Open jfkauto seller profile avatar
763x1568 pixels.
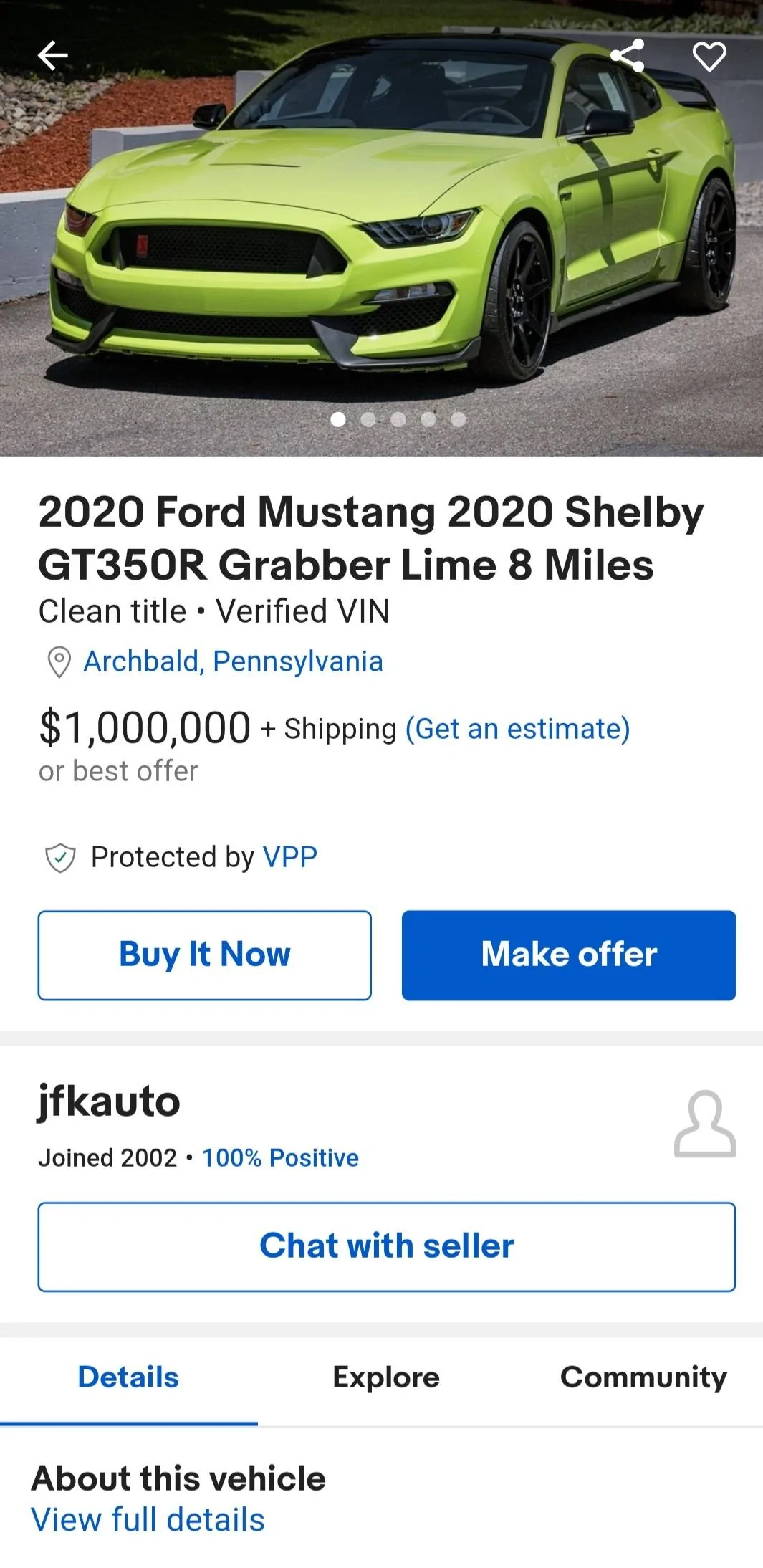[x=705, y=1124]
